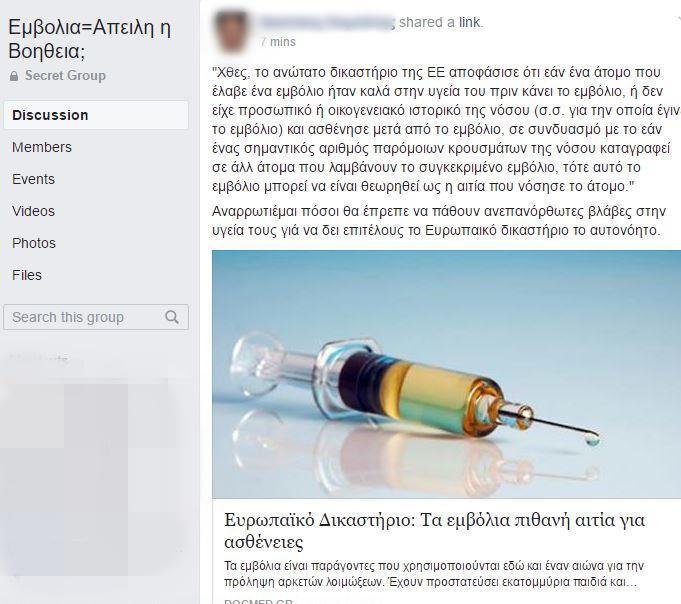Click the DOCMED.GR source domain
The height and width of the screenshot is (604, 681).
(258, 602)
